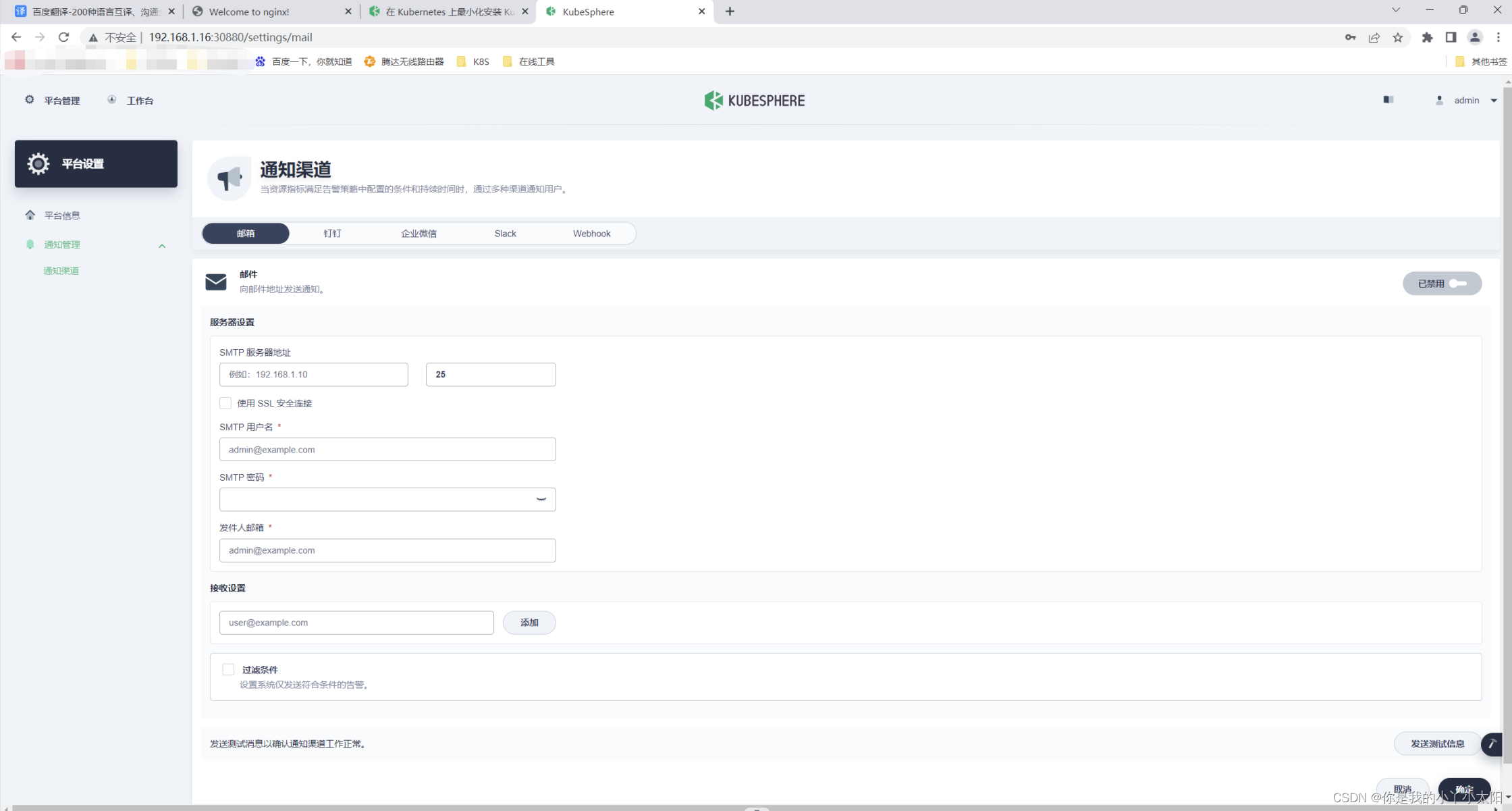Click the send test message button
Viewport: 1512px width, 811px height.
(1437, 743)
